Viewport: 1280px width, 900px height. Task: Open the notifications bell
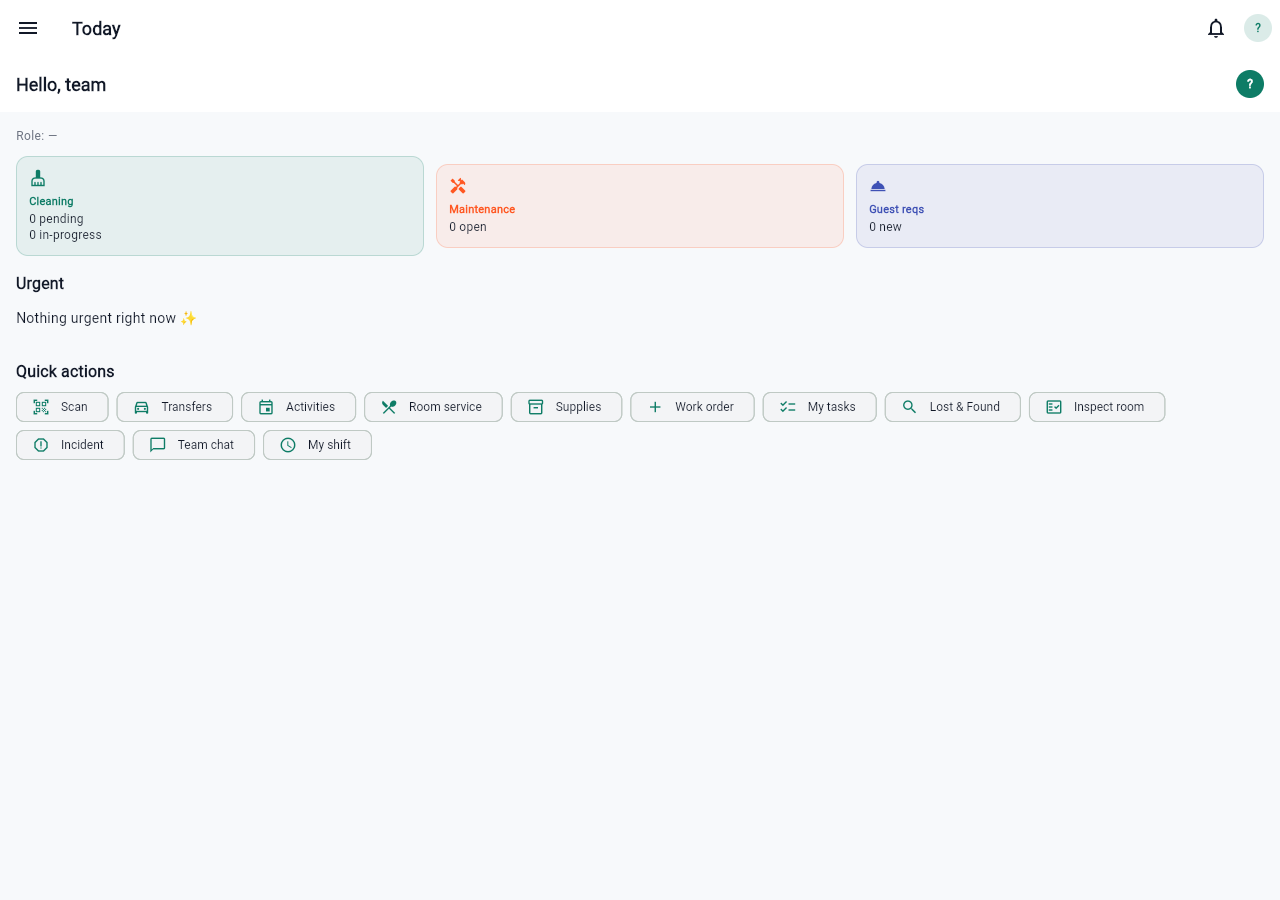(x=1216, y=28)
